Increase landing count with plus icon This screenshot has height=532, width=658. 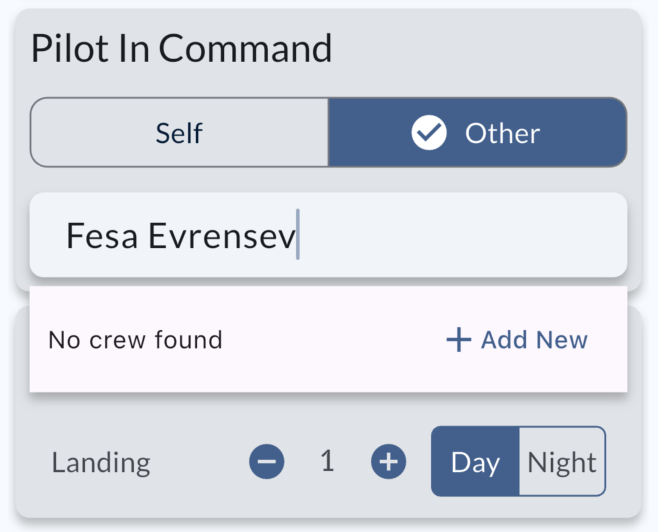pos(388,461)
